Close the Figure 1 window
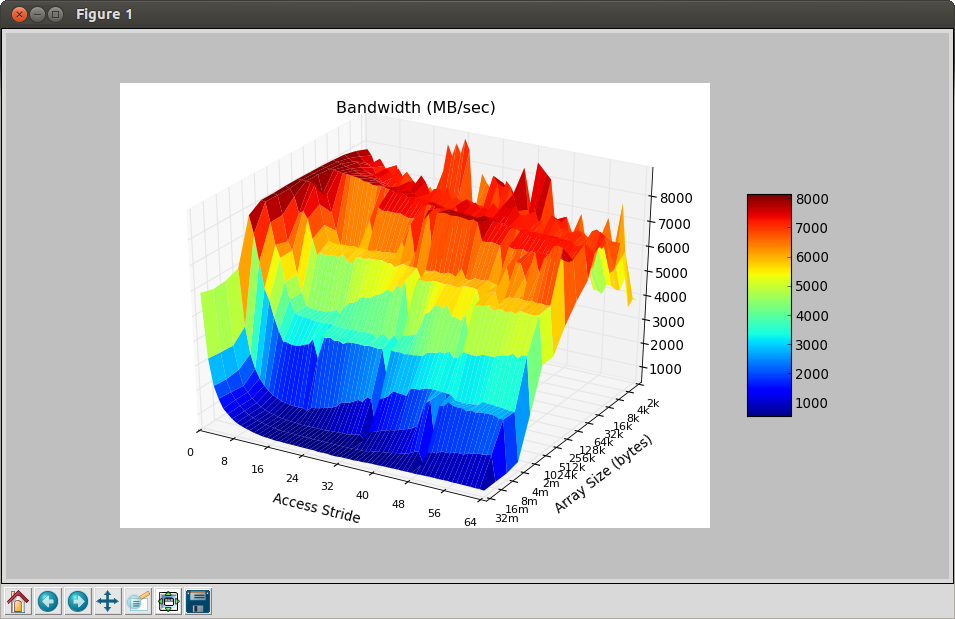955x619 pixels. click(x=19, y=14)
